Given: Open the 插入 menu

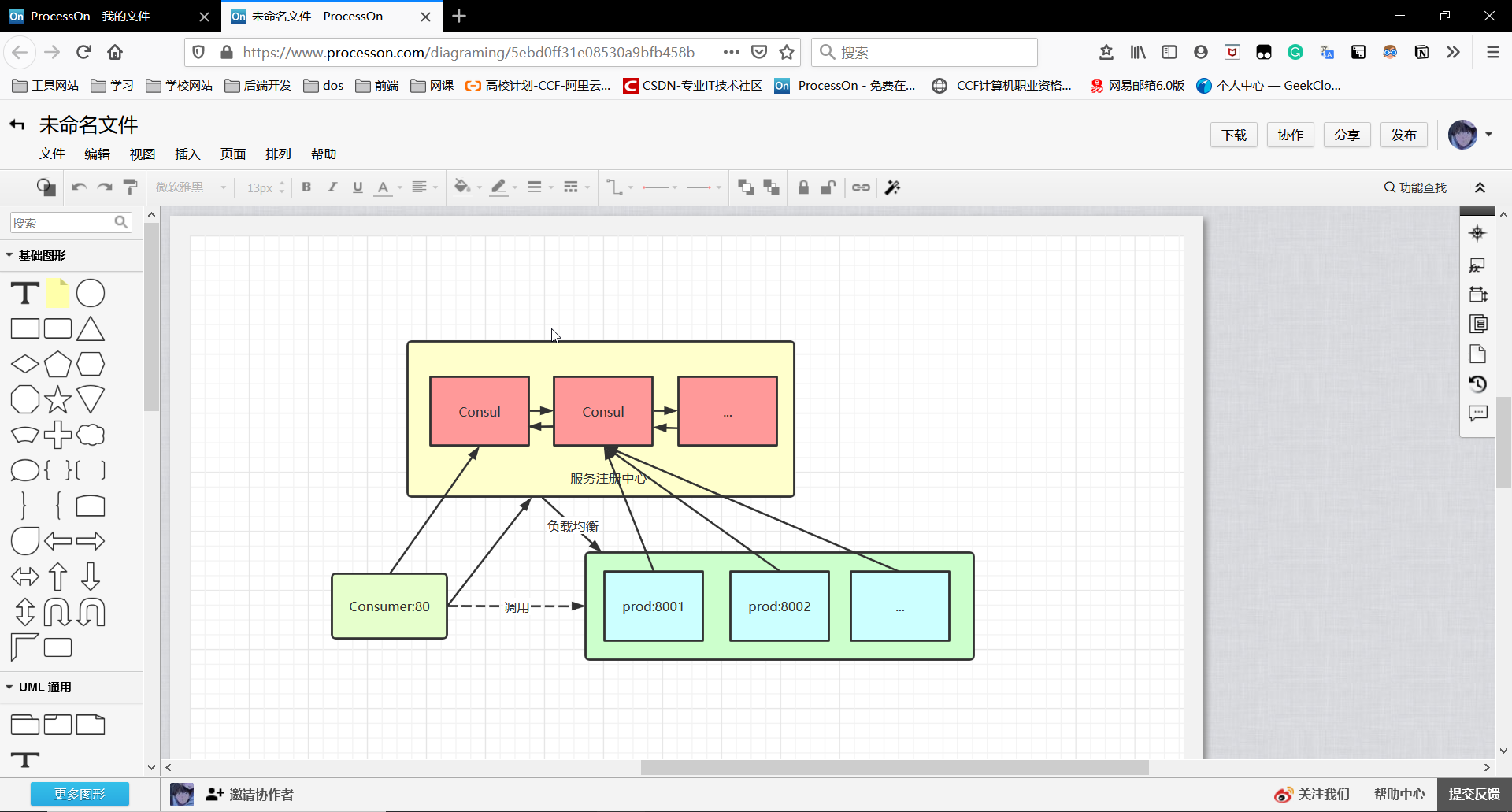Looking at the screenshot, I should [187, 154].
